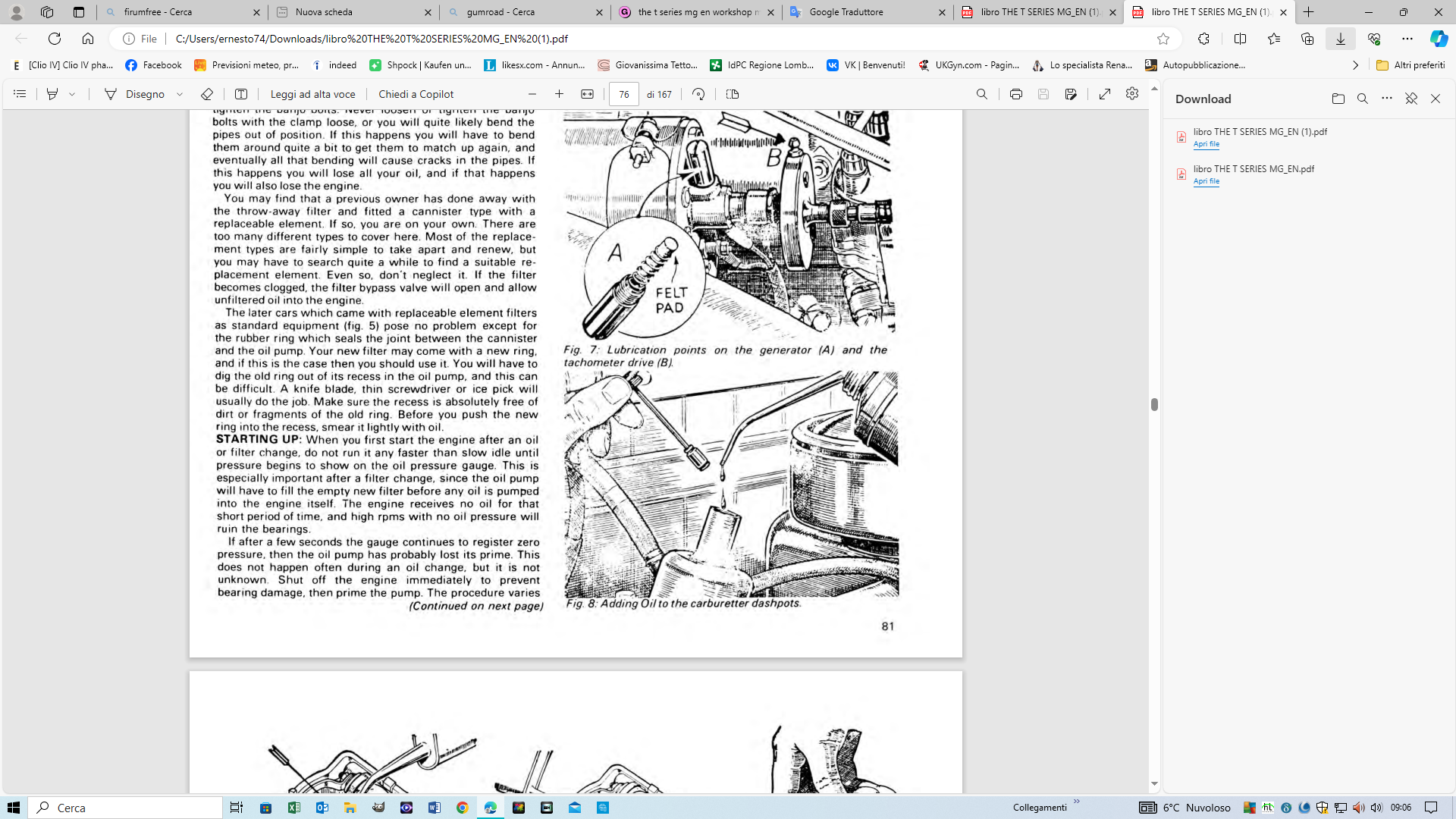Rotate the PDF page
Image resolution: width=1456 pixels, height=819 pixels.
click(698, 94)
